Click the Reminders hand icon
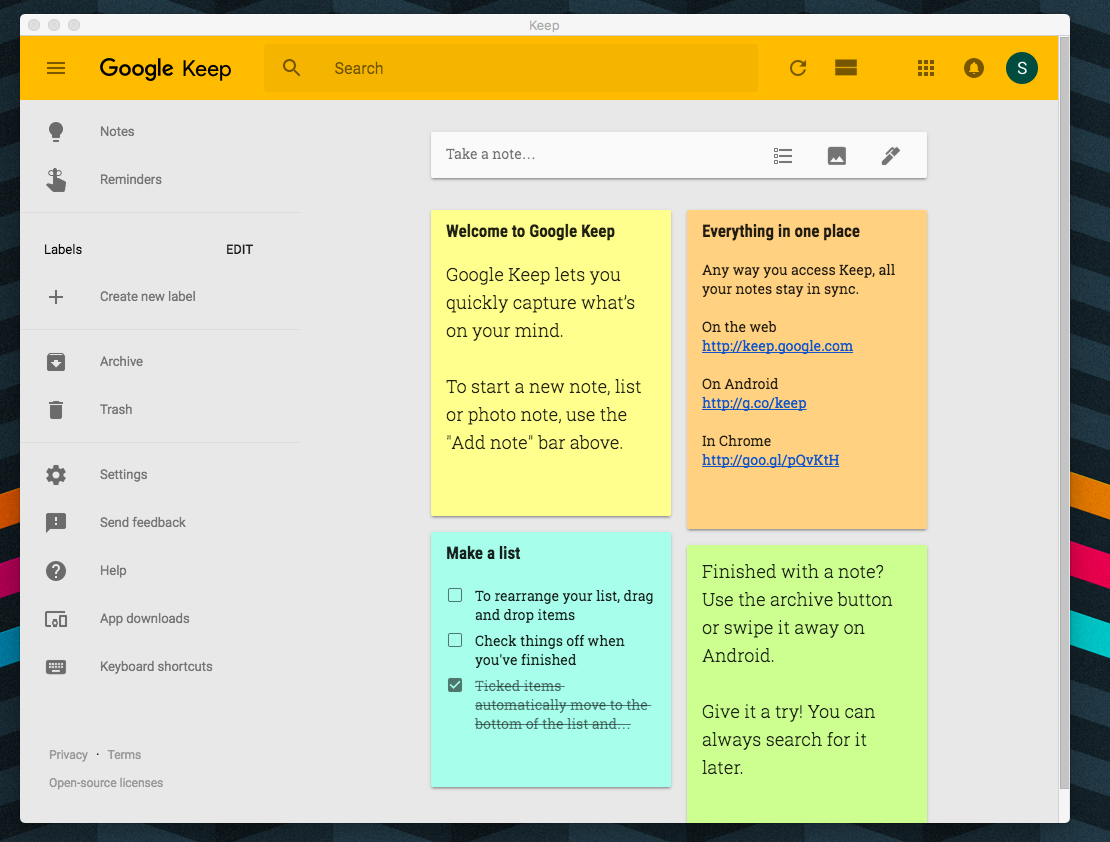The height and width of the screenshot is (842, 1110). 56,180
